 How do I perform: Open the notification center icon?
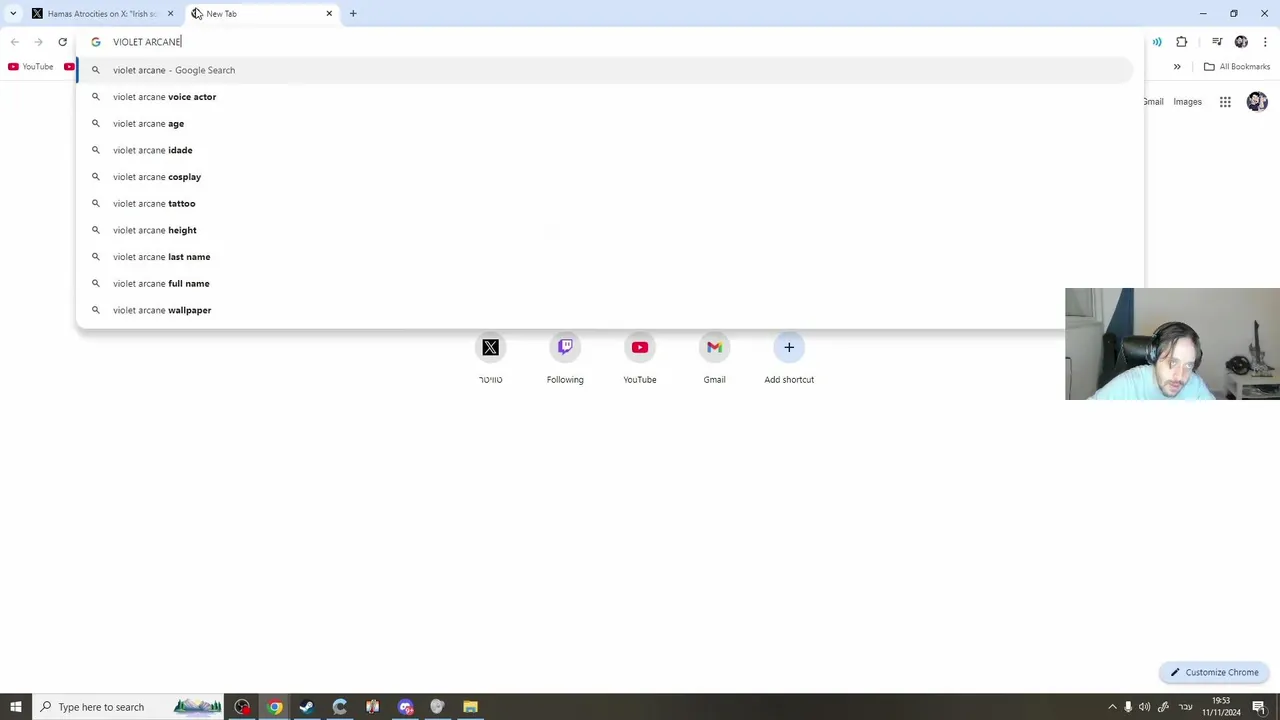[x=1259, y=707]
